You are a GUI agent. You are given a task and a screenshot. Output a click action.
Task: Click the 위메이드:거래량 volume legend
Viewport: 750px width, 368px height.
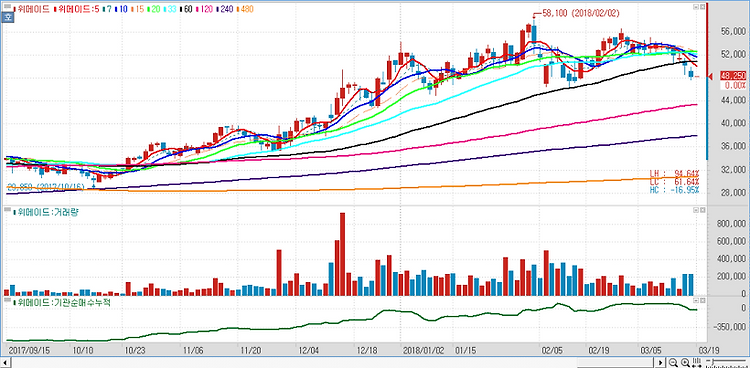[47, 212]
